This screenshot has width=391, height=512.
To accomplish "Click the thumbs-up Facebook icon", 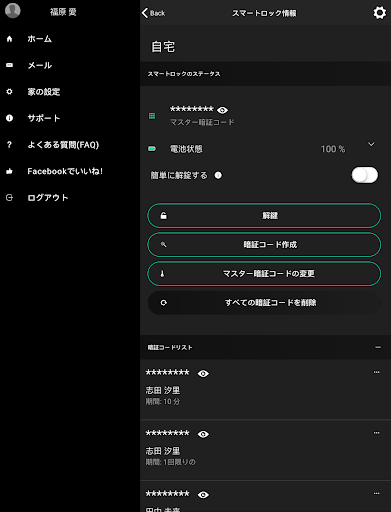I will pos(9,171).
